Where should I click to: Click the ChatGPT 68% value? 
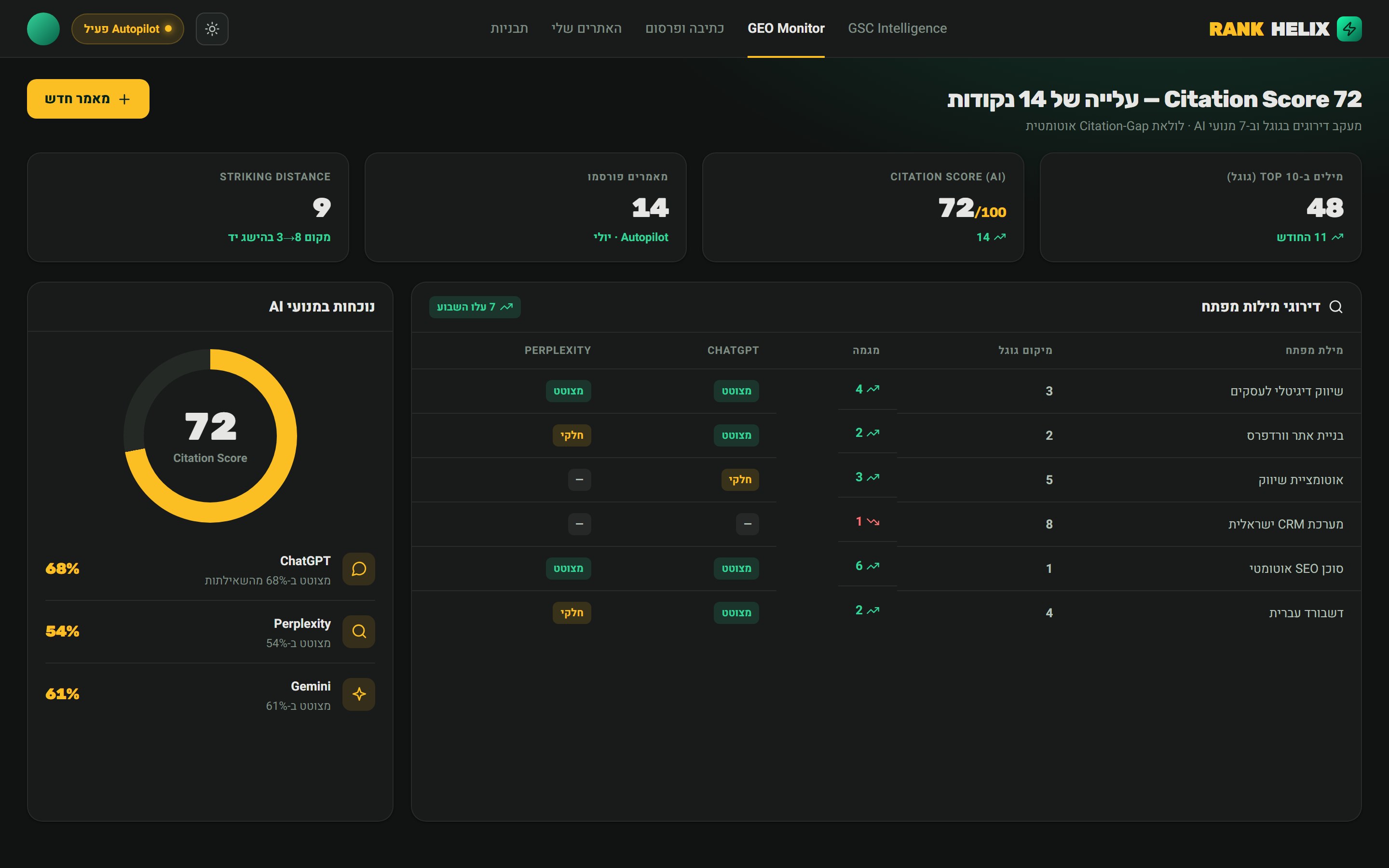(x=63, y=569)
